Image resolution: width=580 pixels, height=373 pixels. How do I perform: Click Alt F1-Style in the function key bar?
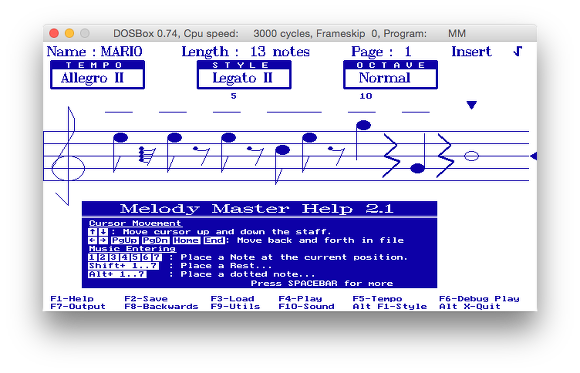point(390,306)
